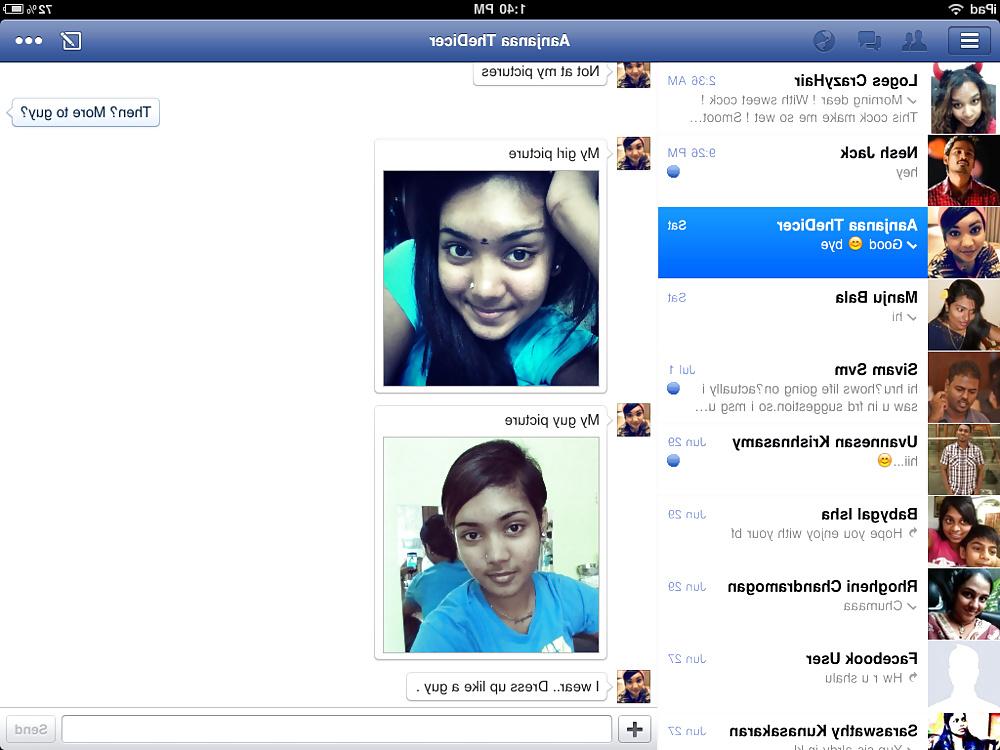Image resolution: width=1000 pixels, height=750 pixels.
Task: Open the Rhogheni Chandramogan conversation
Action: [x=828, y=603]
